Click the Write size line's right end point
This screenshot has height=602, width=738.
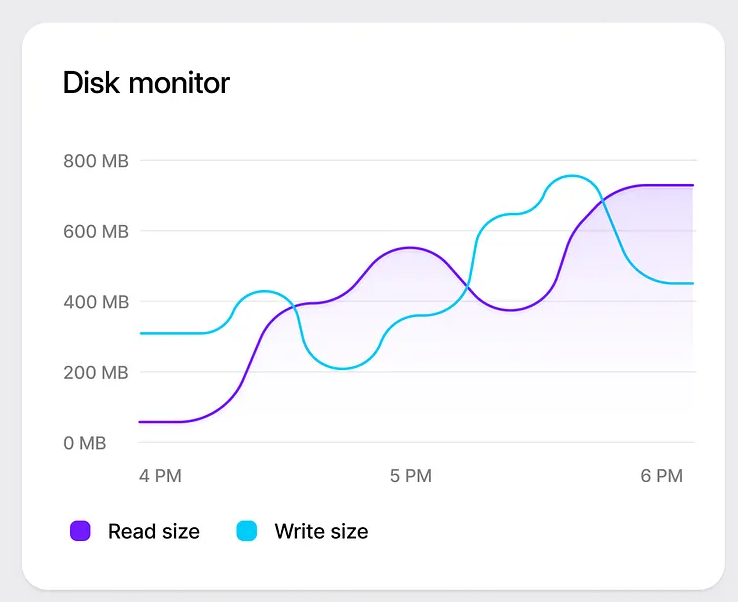[x=692, y=284]
